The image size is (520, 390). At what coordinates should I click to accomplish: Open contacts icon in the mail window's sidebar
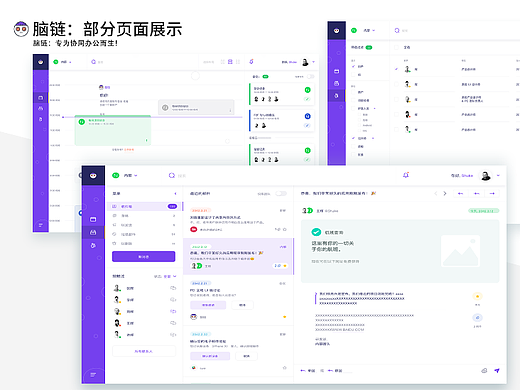(93, 245)
